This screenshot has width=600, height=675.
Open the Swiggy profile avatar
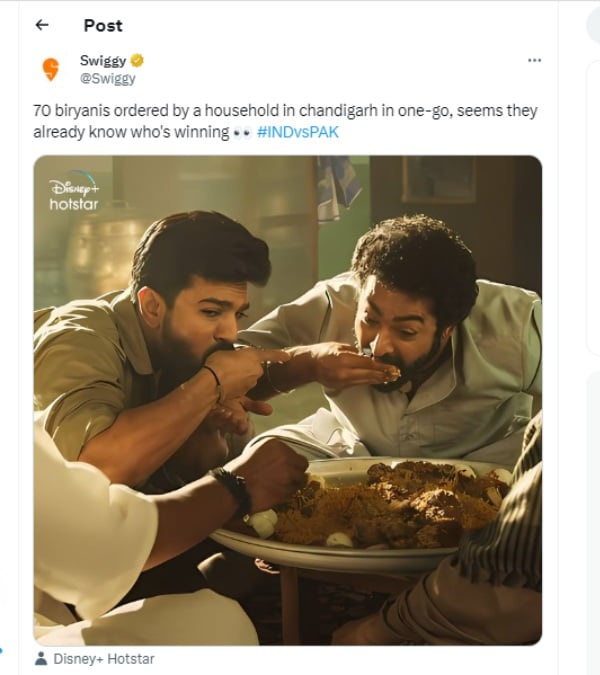(50, 69)
